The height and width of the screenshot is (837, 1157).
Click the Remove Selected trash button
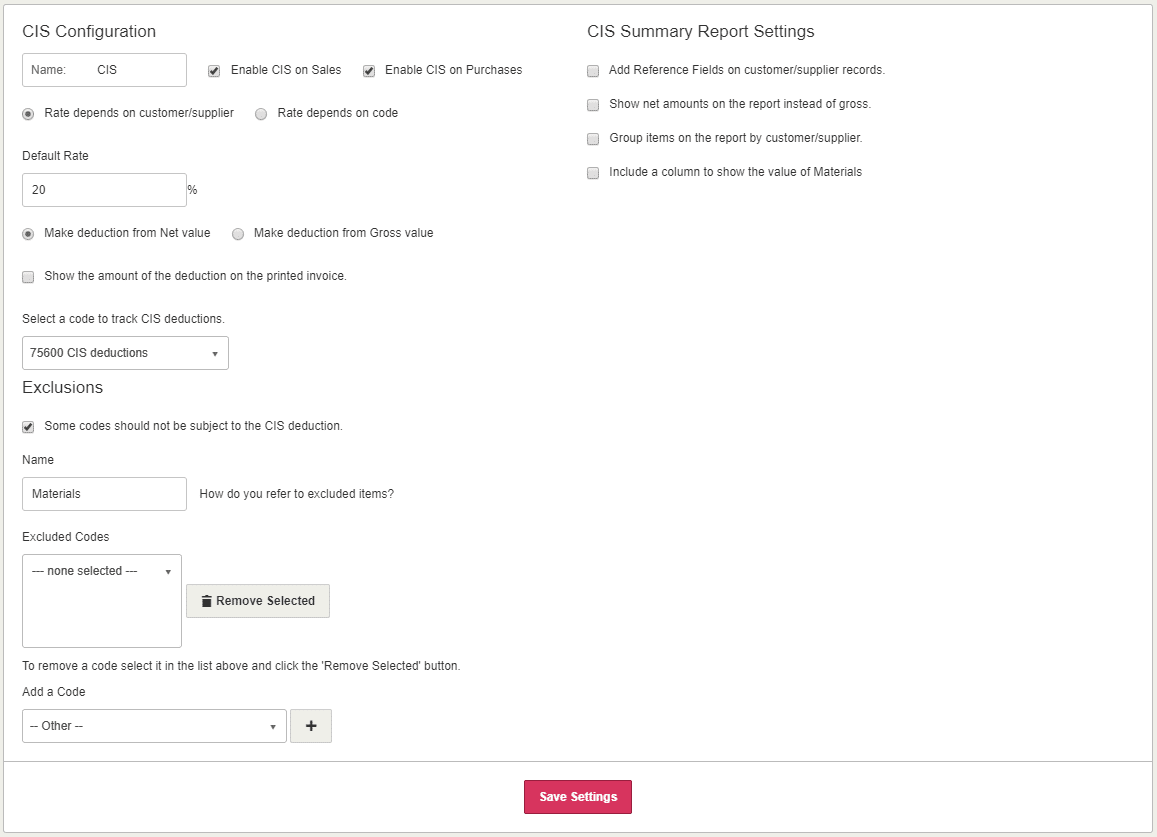(x=258, y=601)
